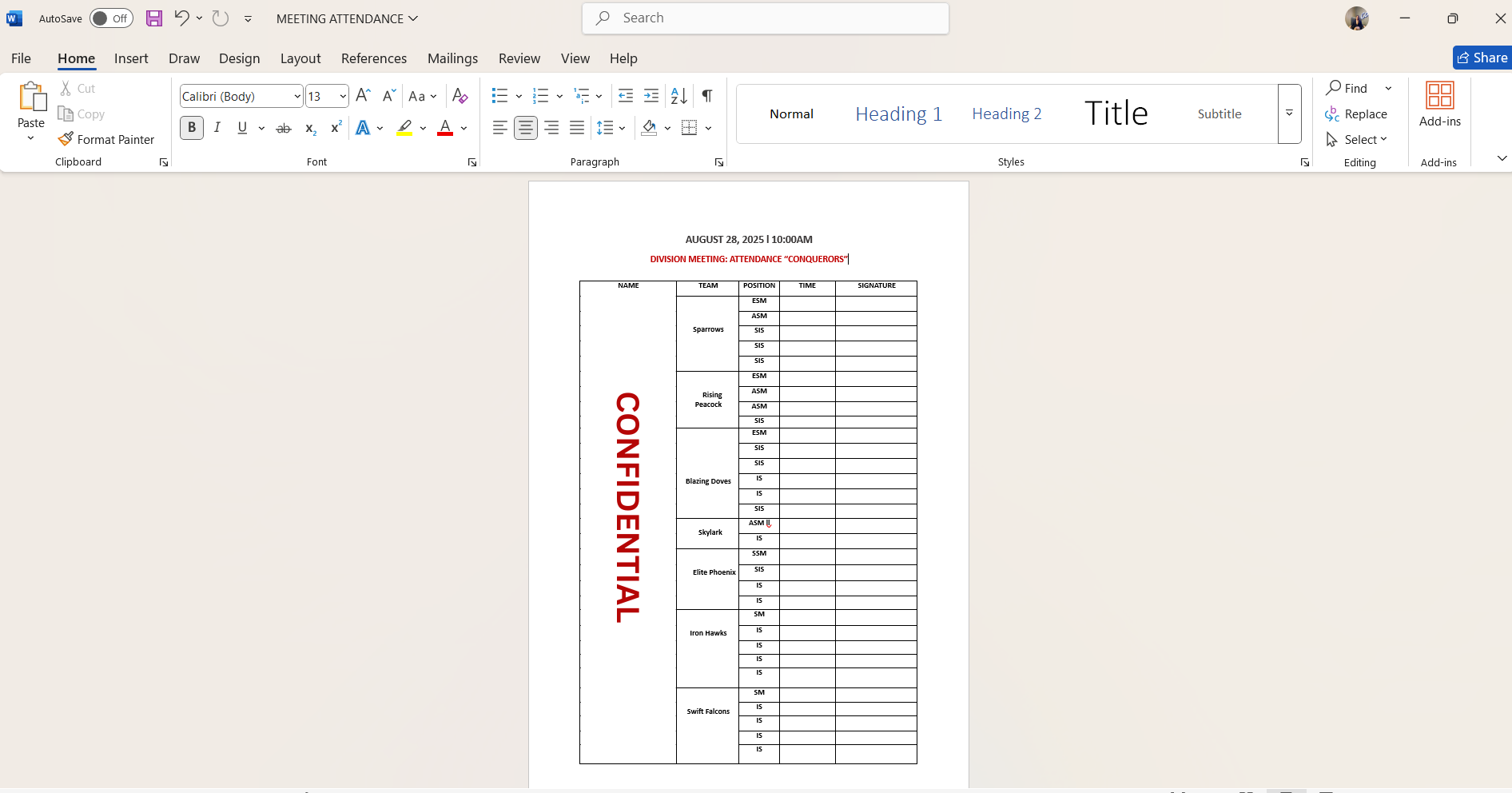
Task: Open the File menu
Action: (x=21, y=58)
